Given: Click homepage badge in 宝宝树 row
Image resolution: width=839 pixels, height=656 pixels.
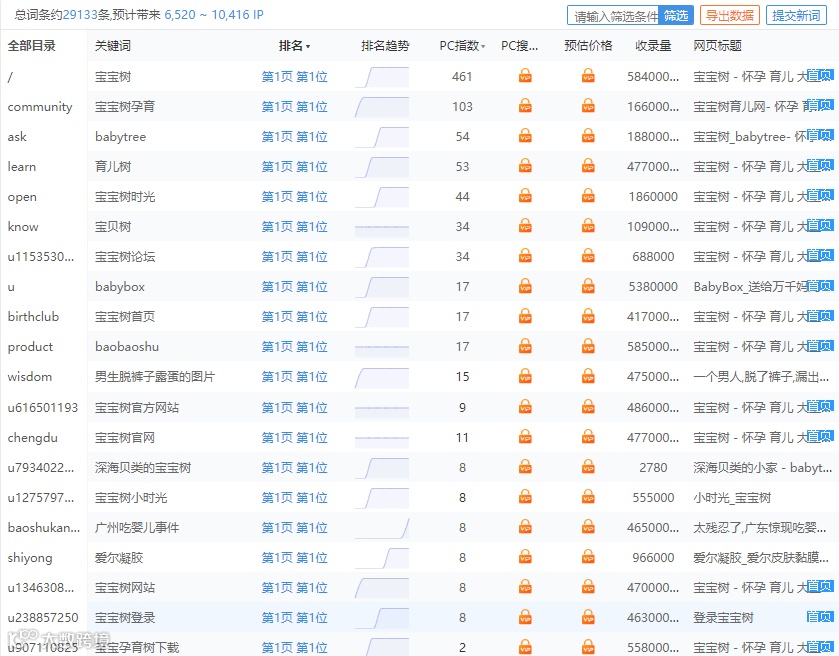Looking at the screenshot, I should [x=820, y=75].
